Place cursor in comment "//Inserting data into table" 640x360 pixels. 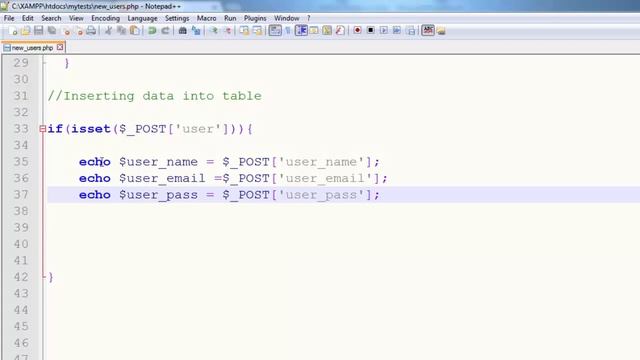(155, 96)
